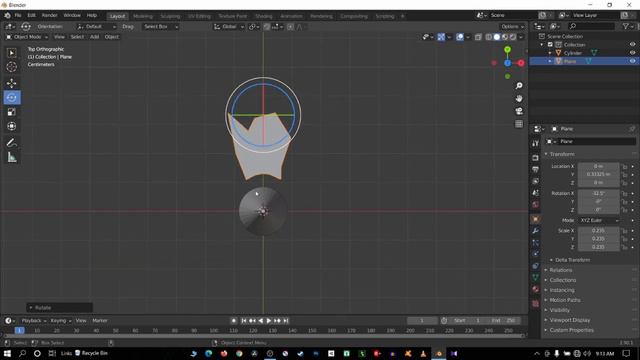The height and width of the screenshot is (360, 640).
Task: Open the Options dropdown
Action: pyautogui.click(x=512, y=27)
